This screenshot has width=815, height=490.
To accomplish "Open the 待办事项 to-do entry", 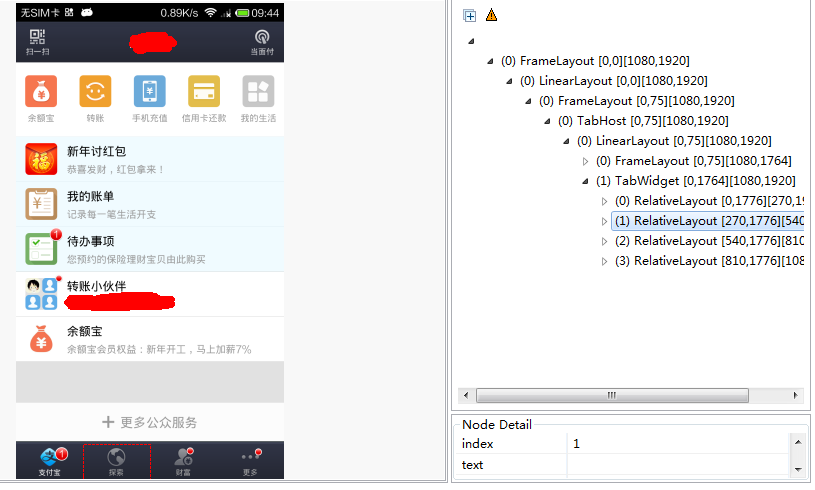I will click(150, 249).
